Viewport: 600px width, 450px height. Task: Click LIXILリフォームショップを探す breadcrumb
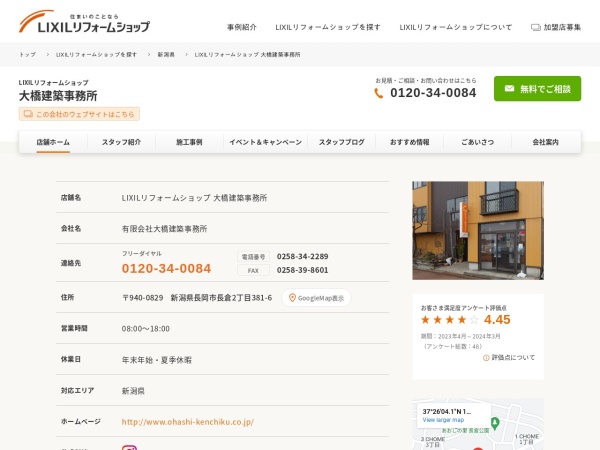tap(96, 55)
